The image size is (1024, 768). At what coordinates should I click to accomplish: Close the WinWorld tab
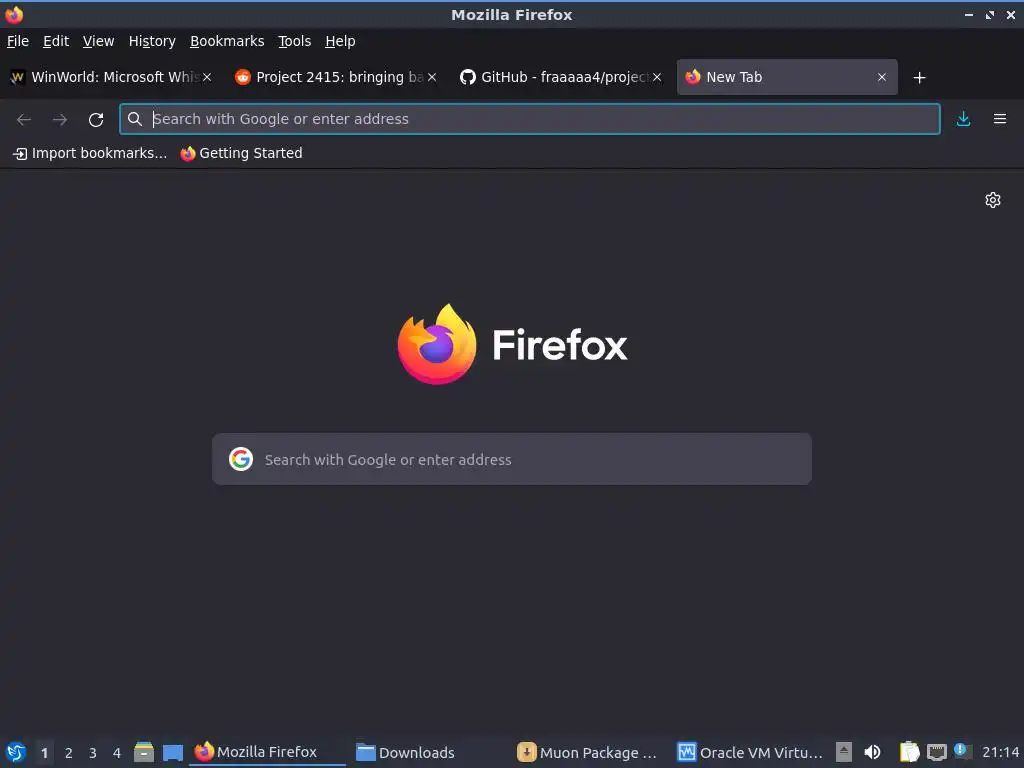(206, 77)
